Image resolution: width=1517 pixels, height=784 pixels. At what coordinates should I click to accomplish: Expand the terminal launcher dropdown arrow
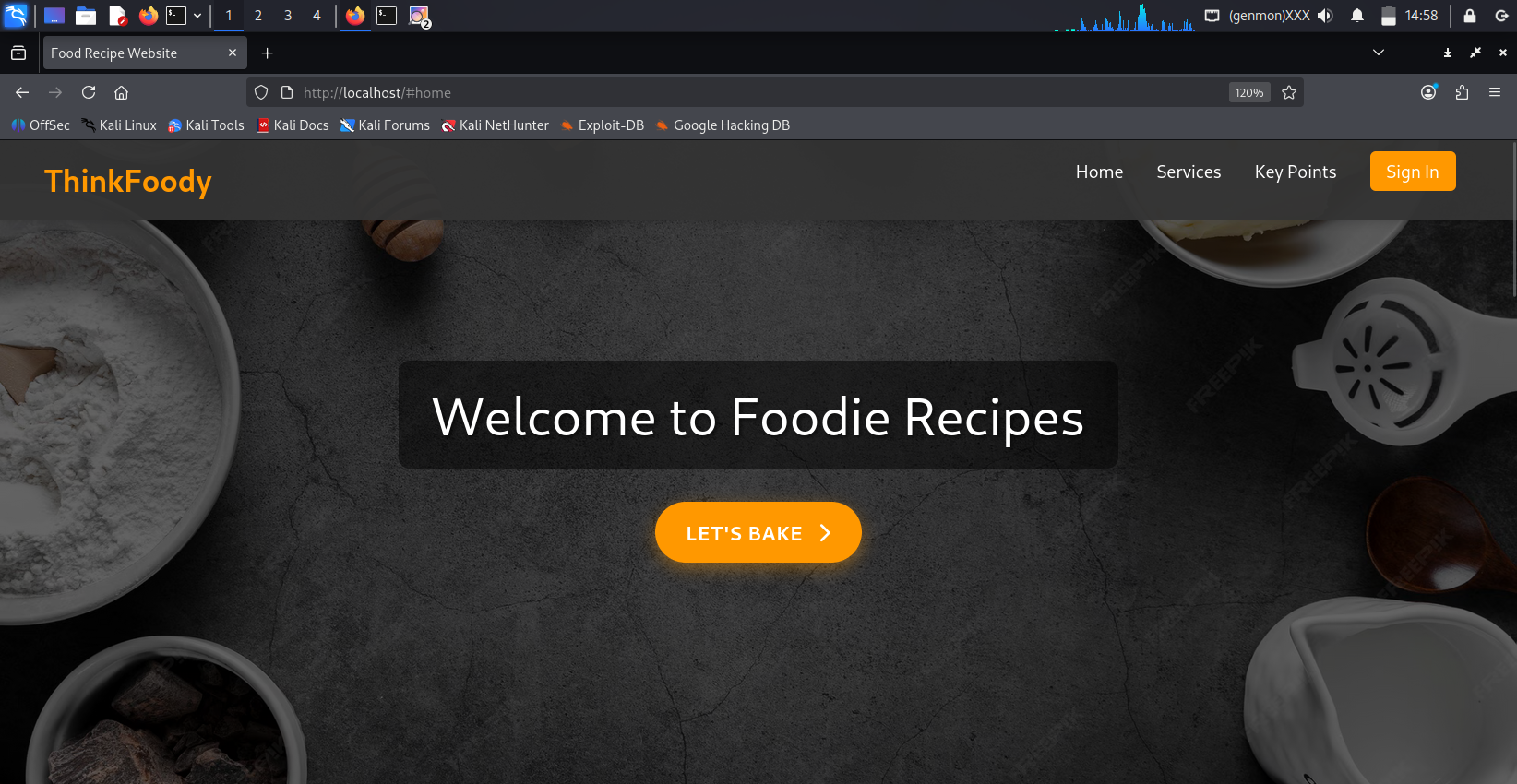pyautogui.click(x=197, y=16)
